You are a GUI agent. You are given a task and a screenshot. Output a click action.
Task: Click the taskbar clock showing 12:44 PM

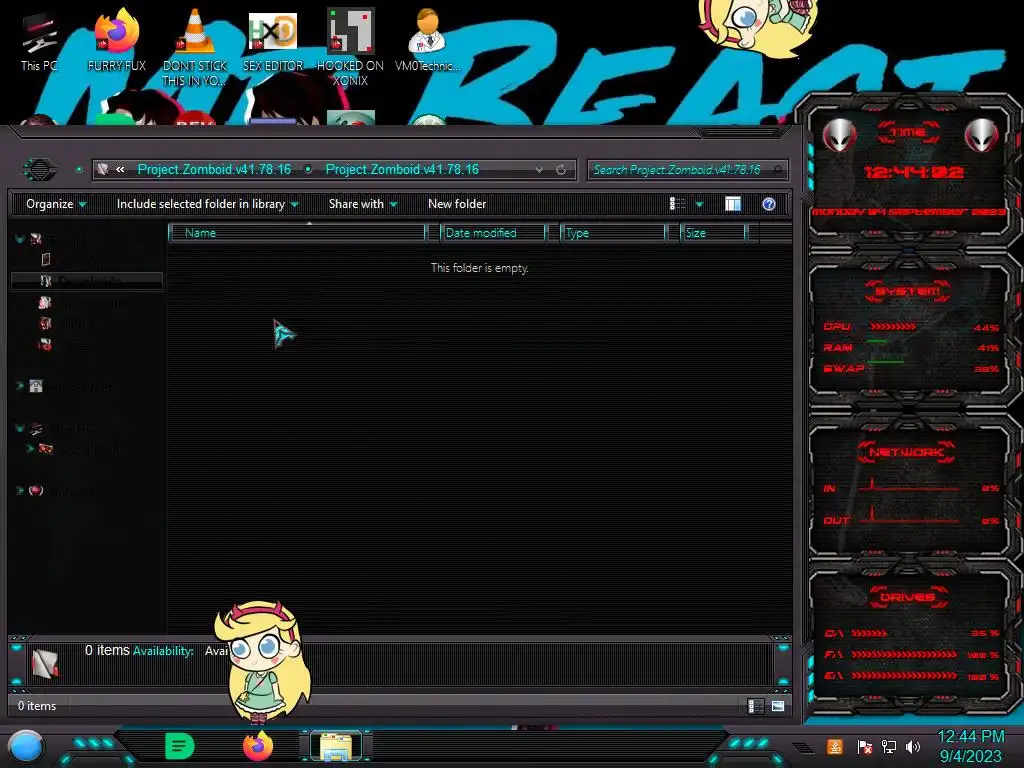point(970,746)
